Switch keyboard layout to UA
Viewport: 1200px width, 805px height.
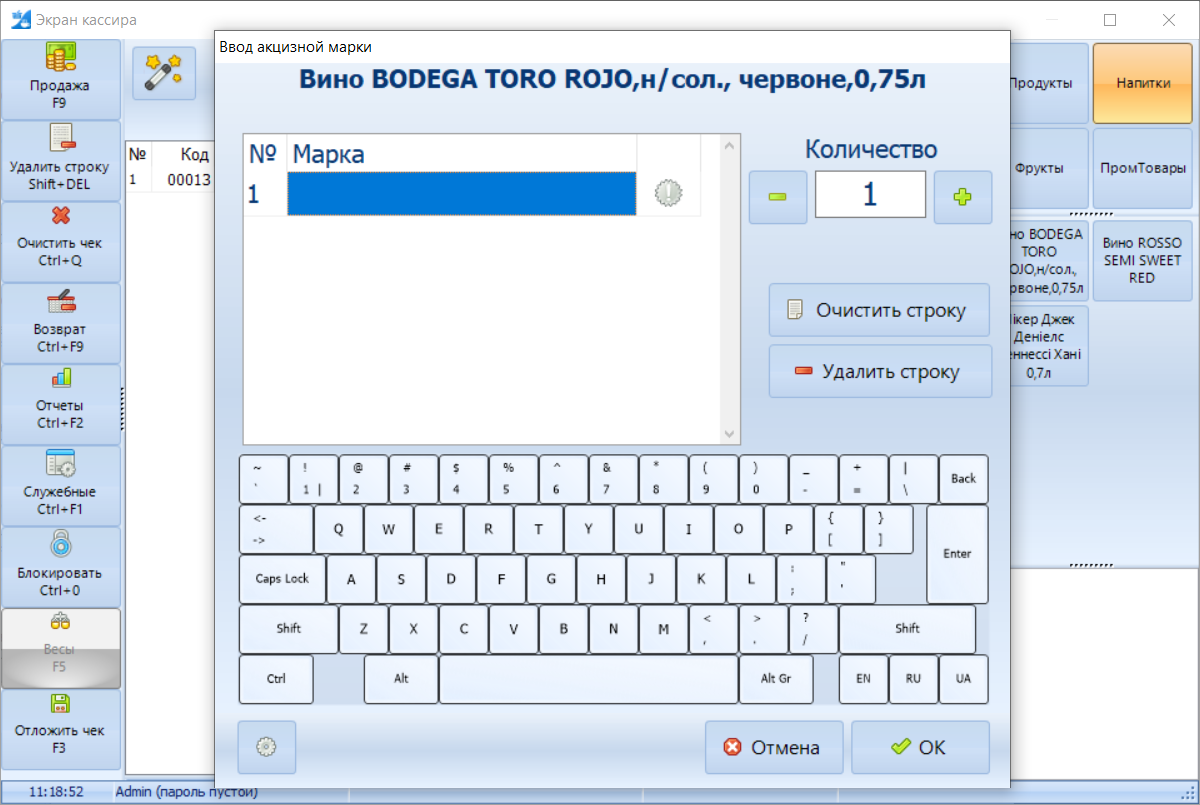click(963, 679)
